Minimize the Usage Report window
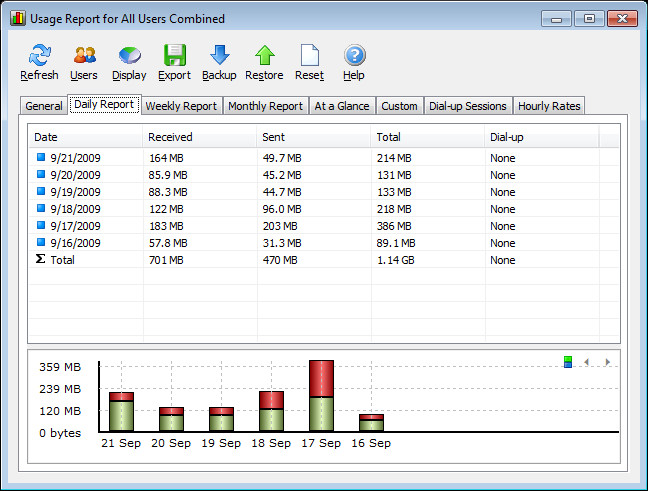The image size is (648, 491). 556,19
